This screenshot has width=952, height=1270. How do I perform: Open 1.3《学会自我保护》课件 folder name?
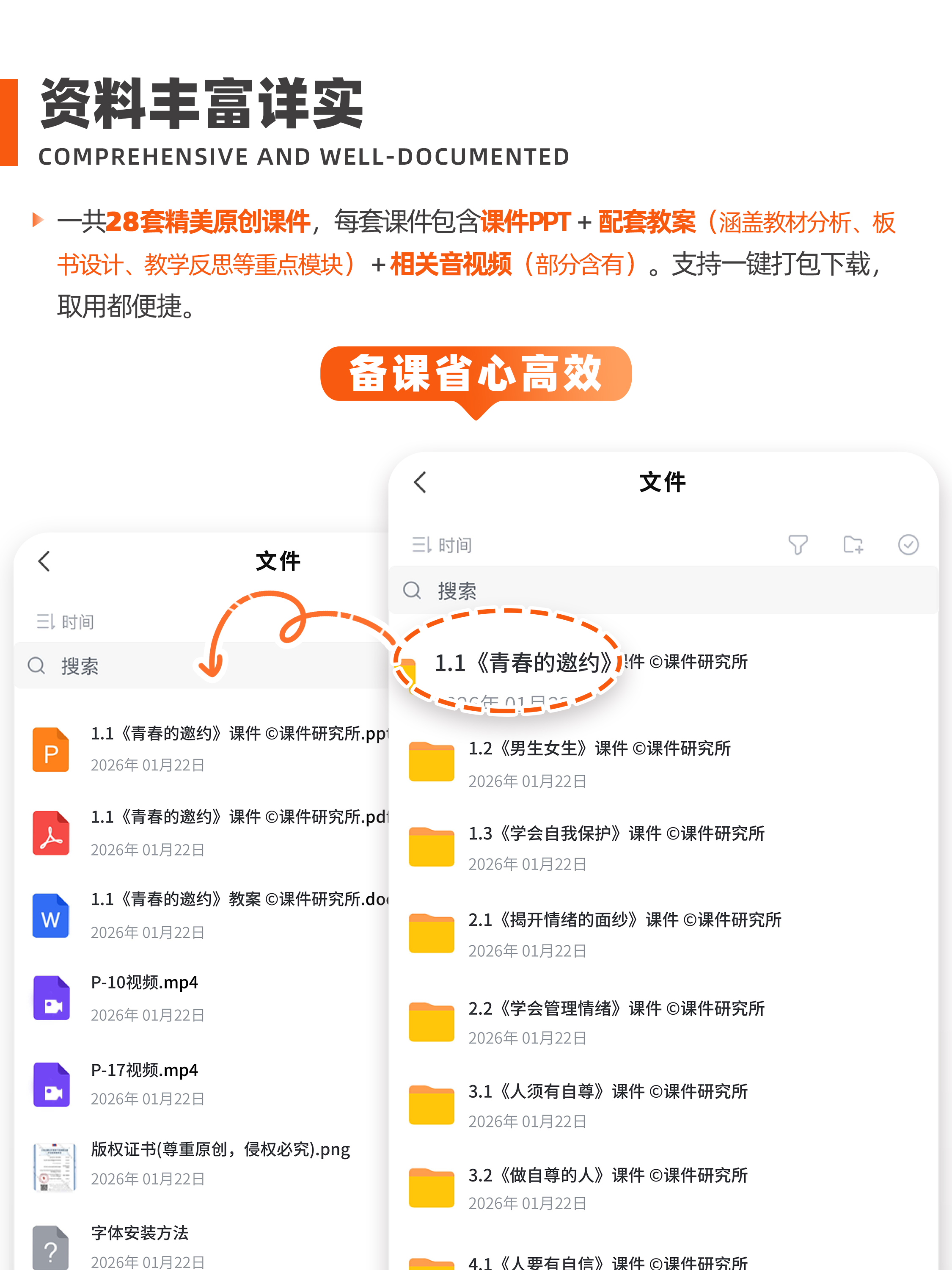pyautogui.click(x=616, y=833)
